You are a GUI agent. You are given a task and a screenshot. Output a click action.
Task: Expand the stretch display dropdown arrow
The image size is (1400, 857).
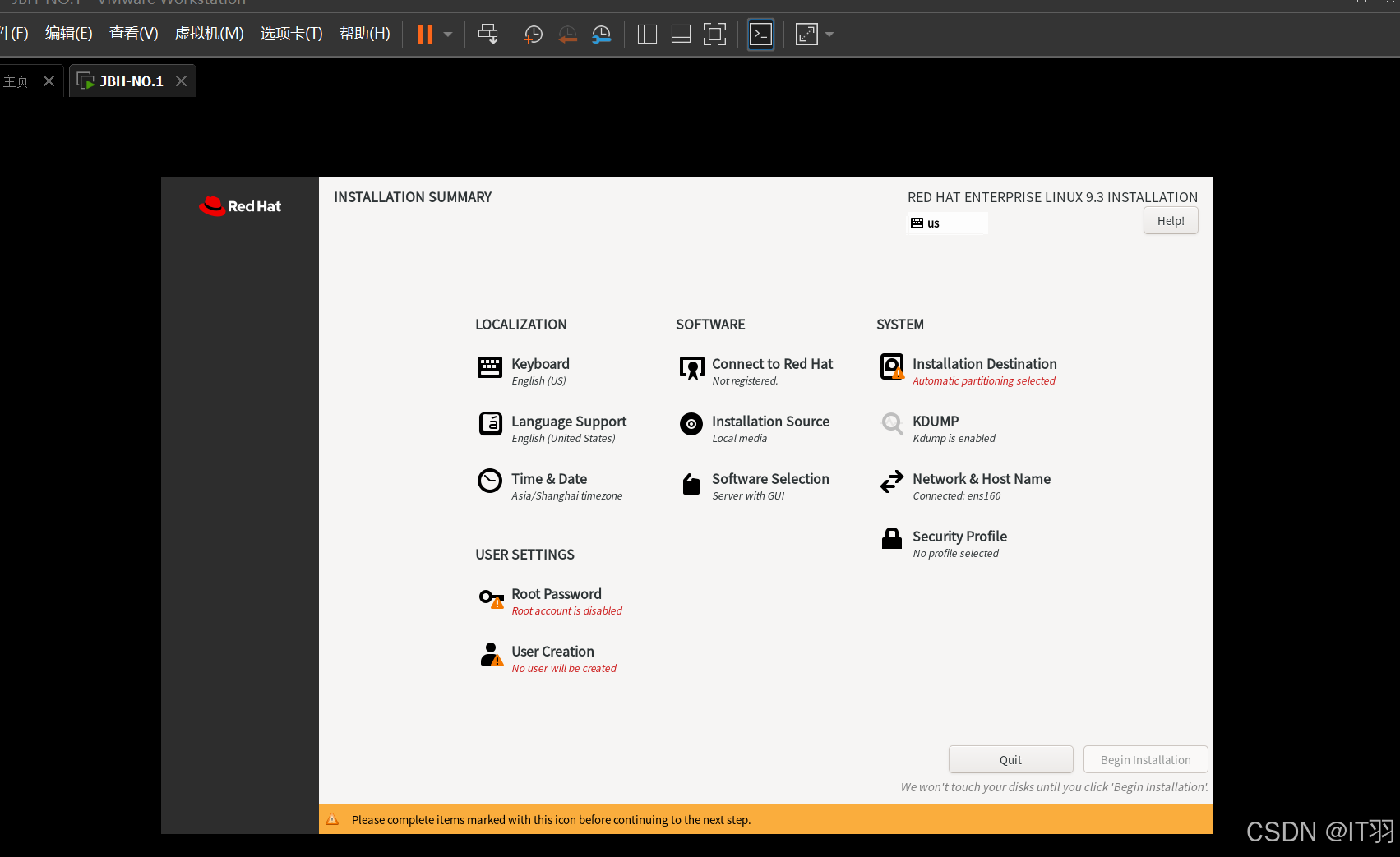pos(829,35)
